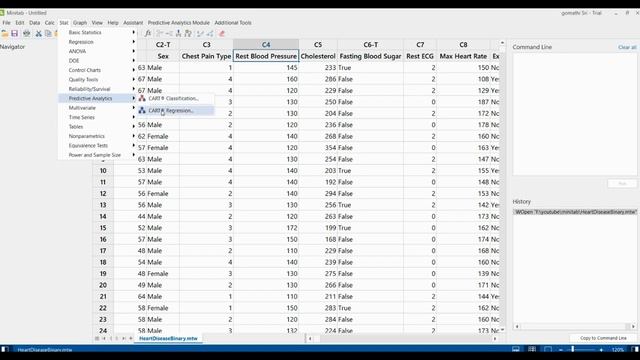Click the history pane left scroll arrow
The image size is (640, 360).
click(517, 326)
